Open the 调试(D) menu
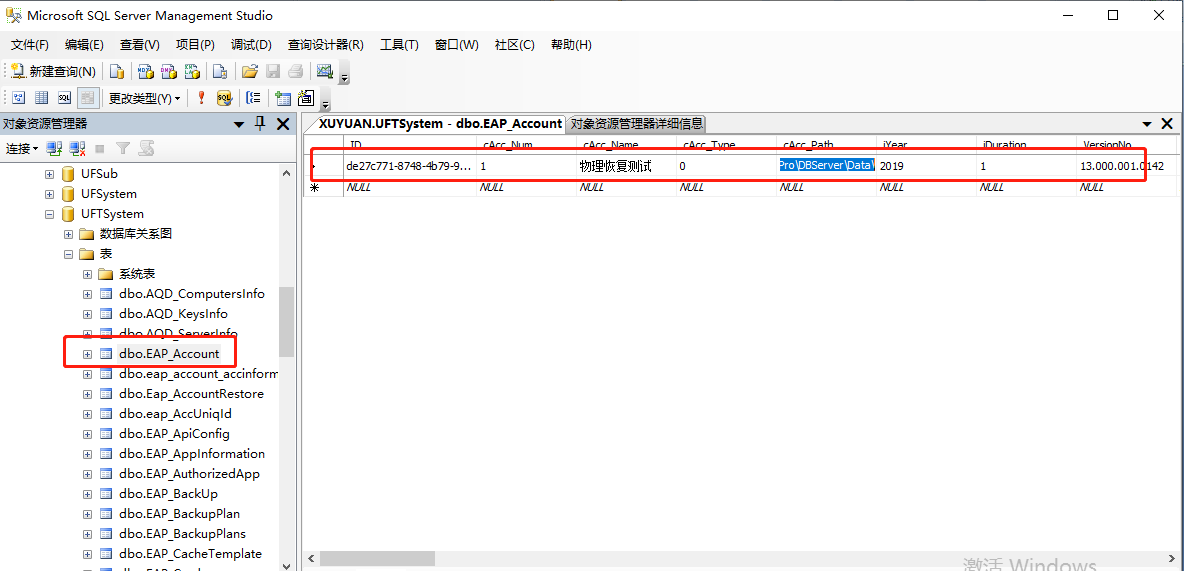Viewport: 1184px width, 571px height. [251, 45]
